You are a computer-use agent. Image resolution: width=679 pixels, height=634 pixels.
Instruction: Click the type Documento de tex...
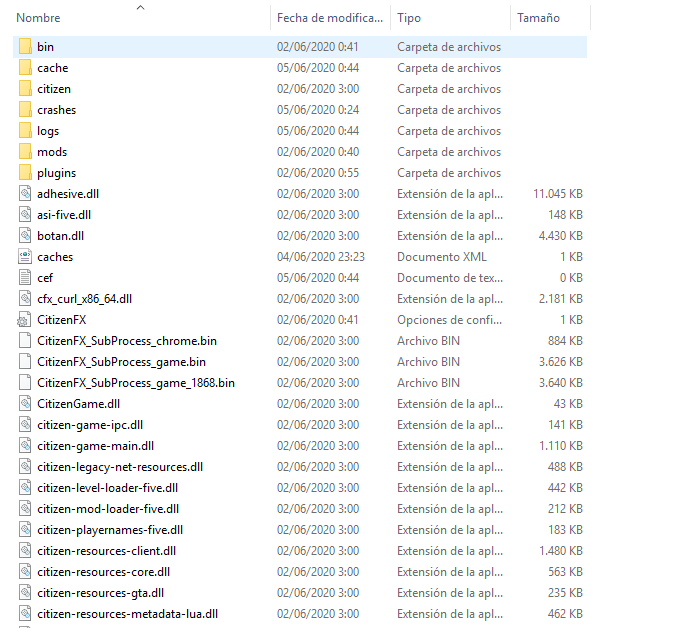coord(450,278)
